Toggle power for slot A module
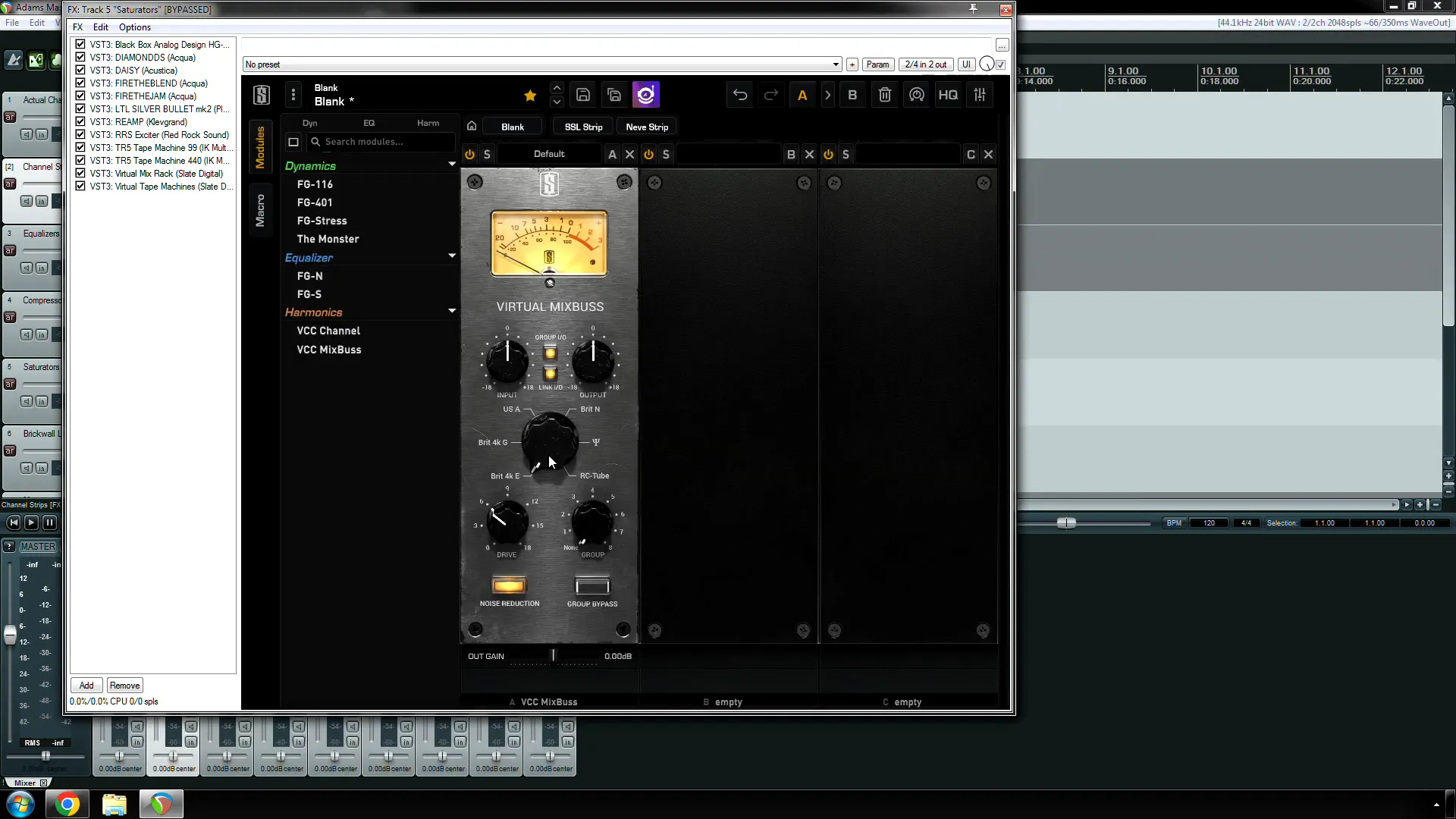This screenshot has width=1456, height=819. point(470,154)
